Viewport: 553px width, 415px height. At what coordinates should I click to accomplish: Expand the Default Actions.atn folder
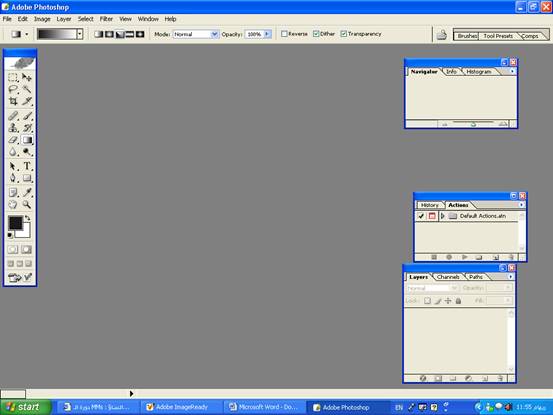443,216
